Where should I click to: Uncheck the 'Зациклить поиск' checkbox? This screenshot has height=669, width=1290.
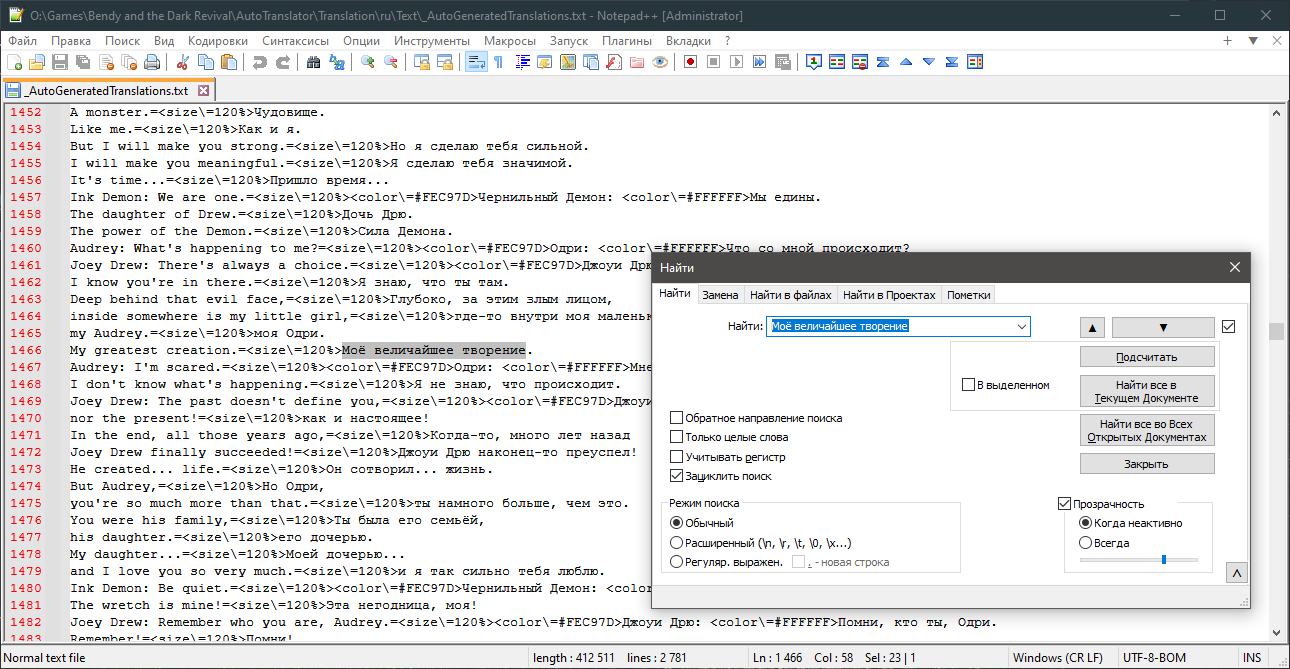point(678,476)
